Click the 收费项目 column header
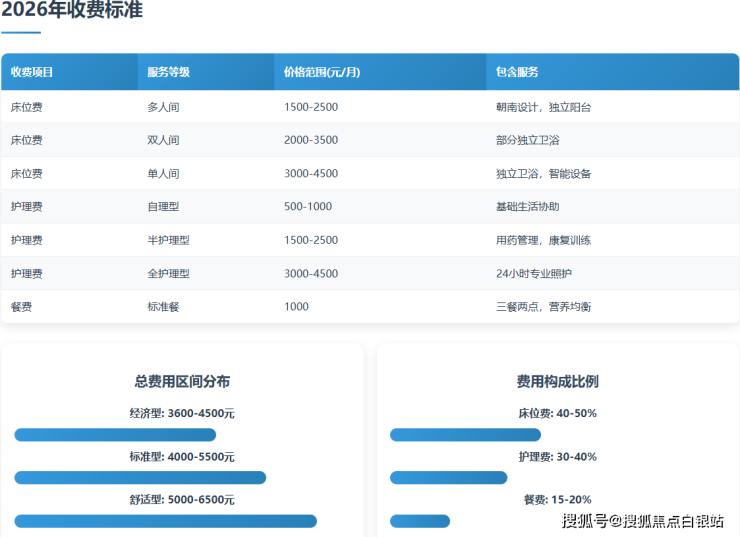Image resolution: width=740 pixels, height=537 pixels. pos(32,72)
